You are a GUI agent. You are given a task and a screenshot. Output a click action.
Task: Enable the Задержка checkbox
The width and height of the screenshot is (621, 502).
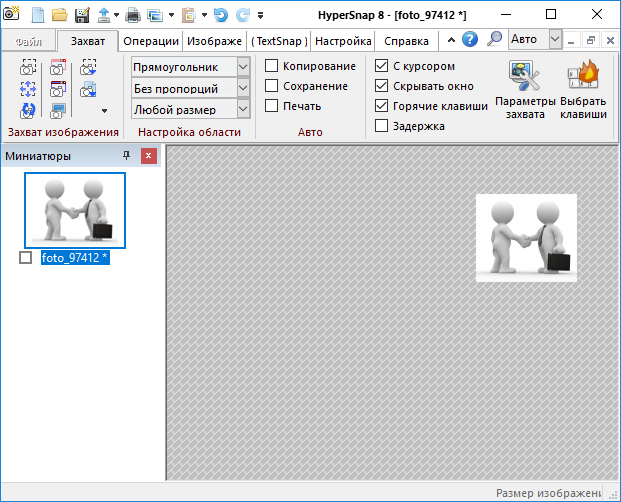tap(381, 126)
